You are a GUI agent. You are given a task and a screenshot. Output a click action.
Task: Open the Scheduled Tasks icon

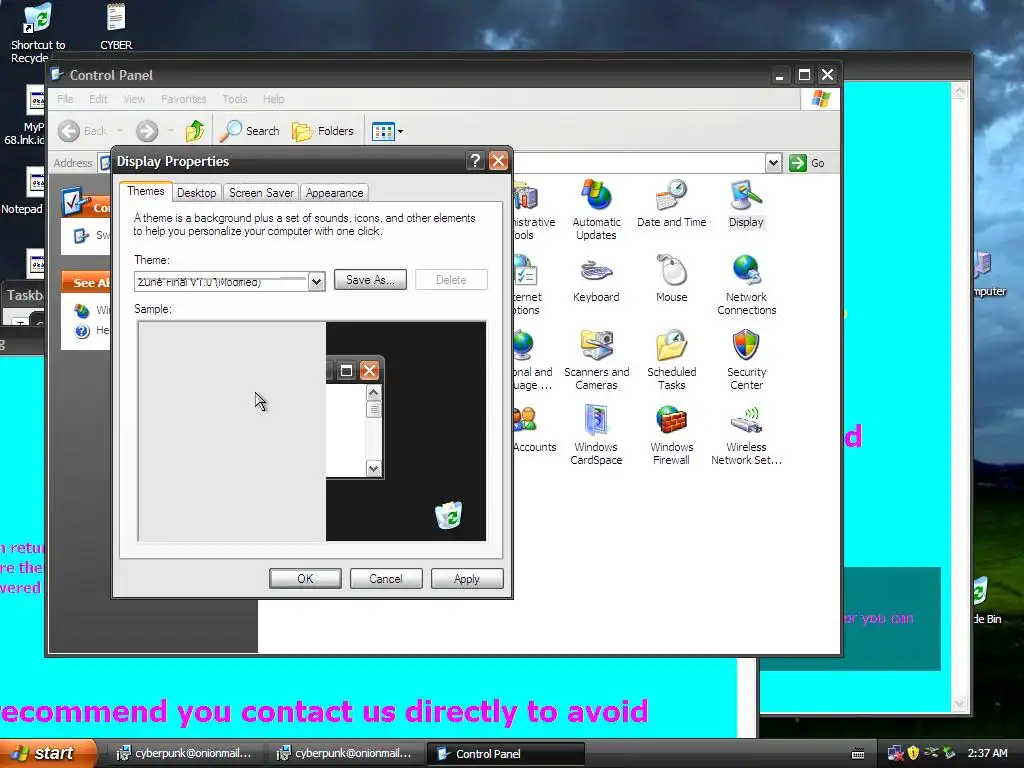[671, 360]
